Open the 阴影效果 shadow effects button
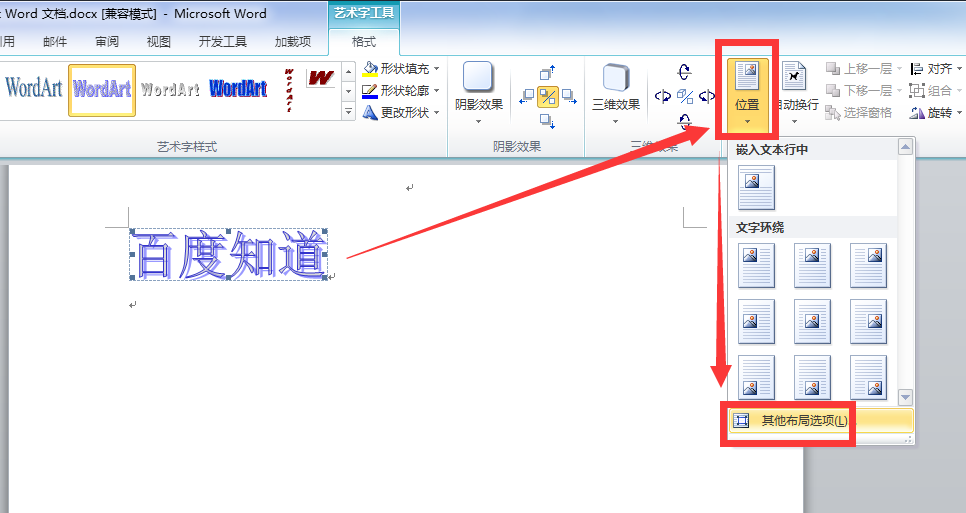The width and height of the screenshot is (966, 513). tap(479, 93)
